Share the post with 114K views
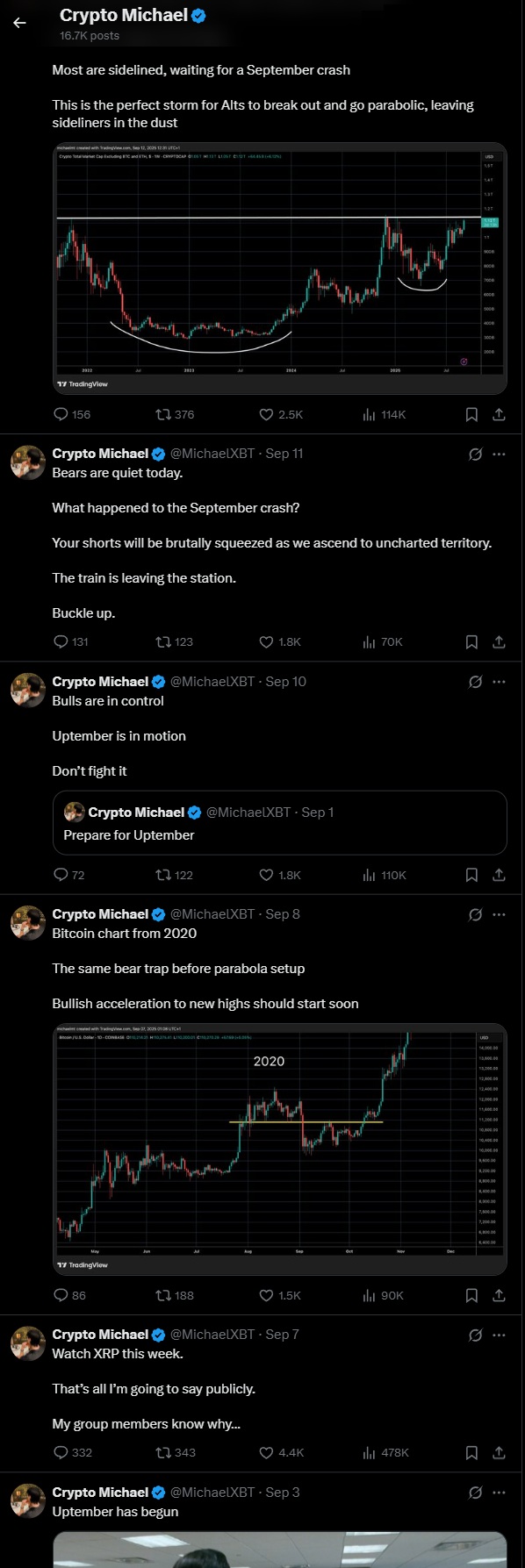525x1568 pixels. pos(499,414)
